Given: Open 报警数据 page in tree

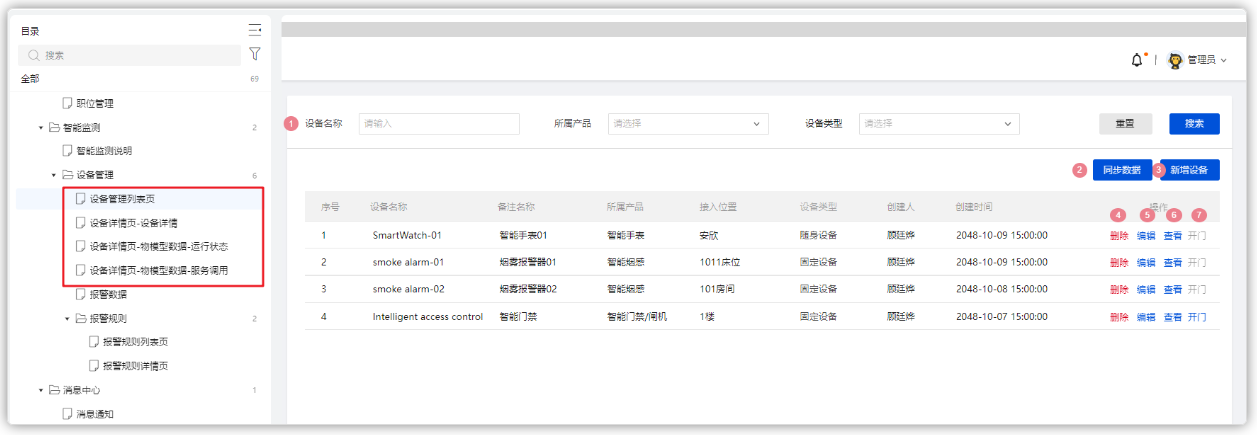Looking at the screenshot, I should [101, 294].
